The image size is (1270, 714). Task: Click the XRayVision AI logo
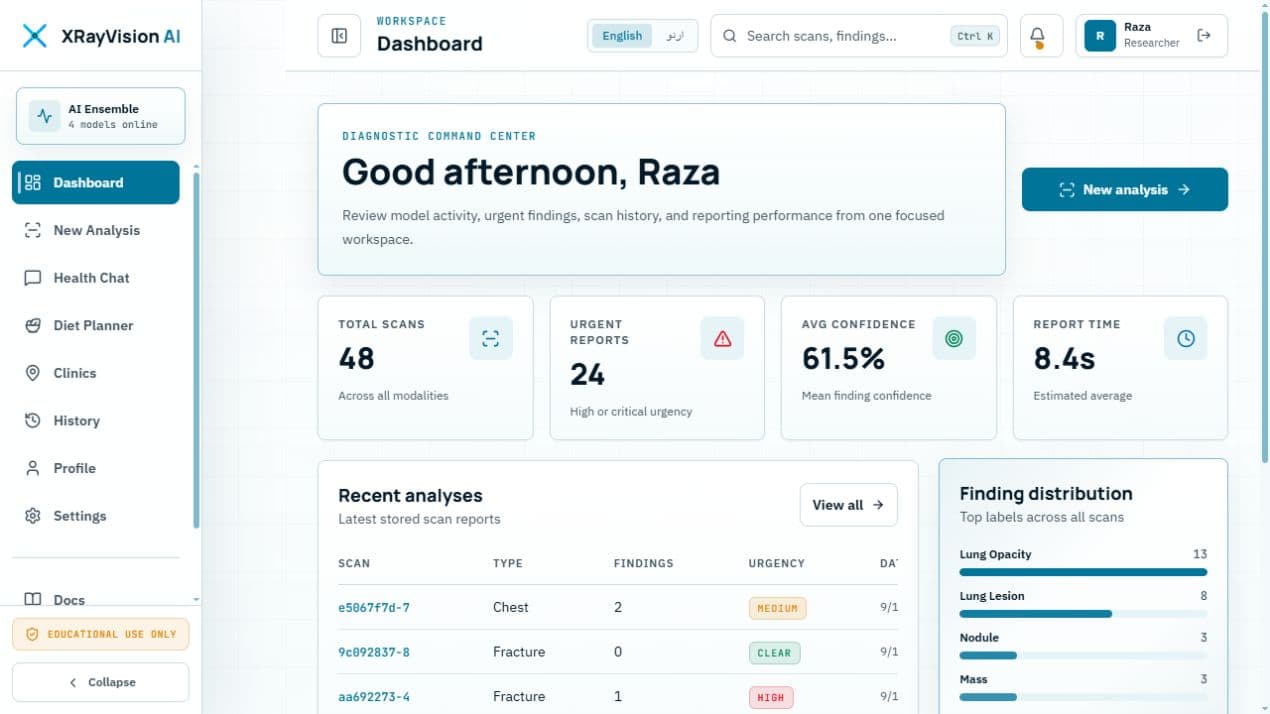click(100, 36)
